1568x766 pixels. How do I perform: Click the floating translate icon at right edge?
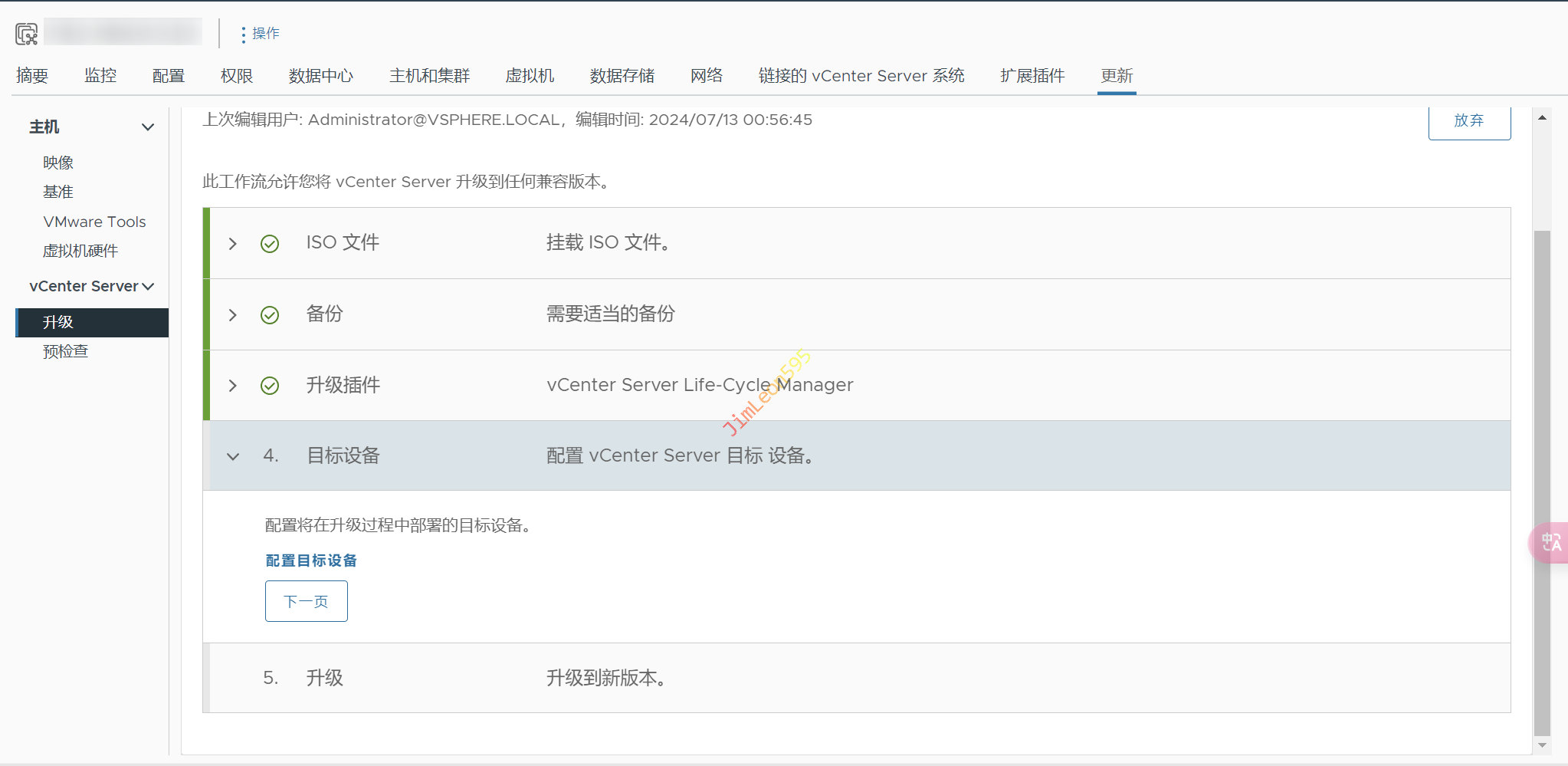point(1550,543)
